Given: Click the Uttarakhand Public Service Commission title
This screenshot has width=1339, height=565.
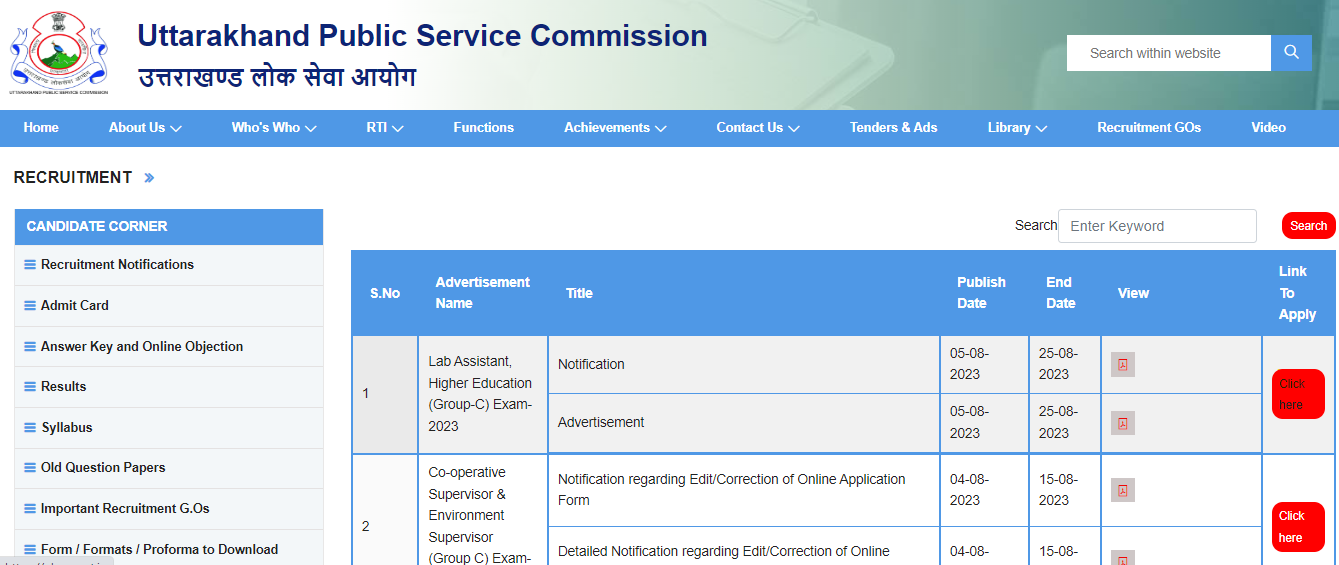Looking at the screenshot, I should click(x=422, y=36).
